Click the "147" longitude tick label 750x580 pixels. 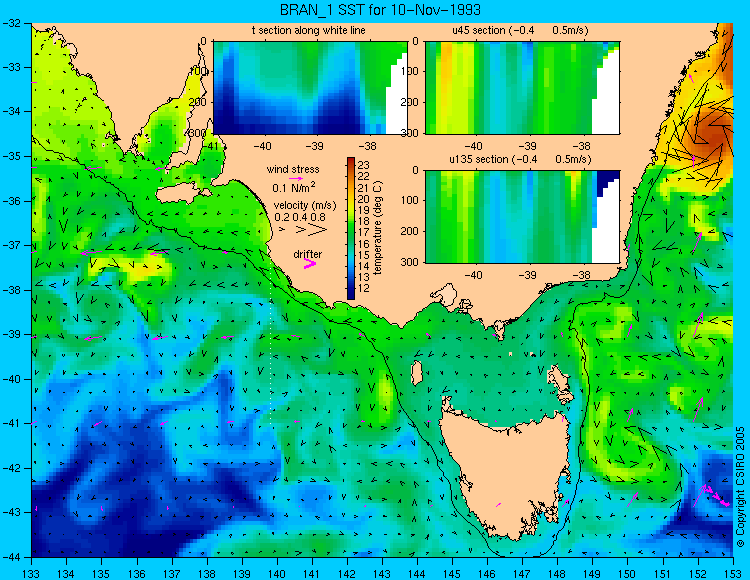tap(522, 573)
